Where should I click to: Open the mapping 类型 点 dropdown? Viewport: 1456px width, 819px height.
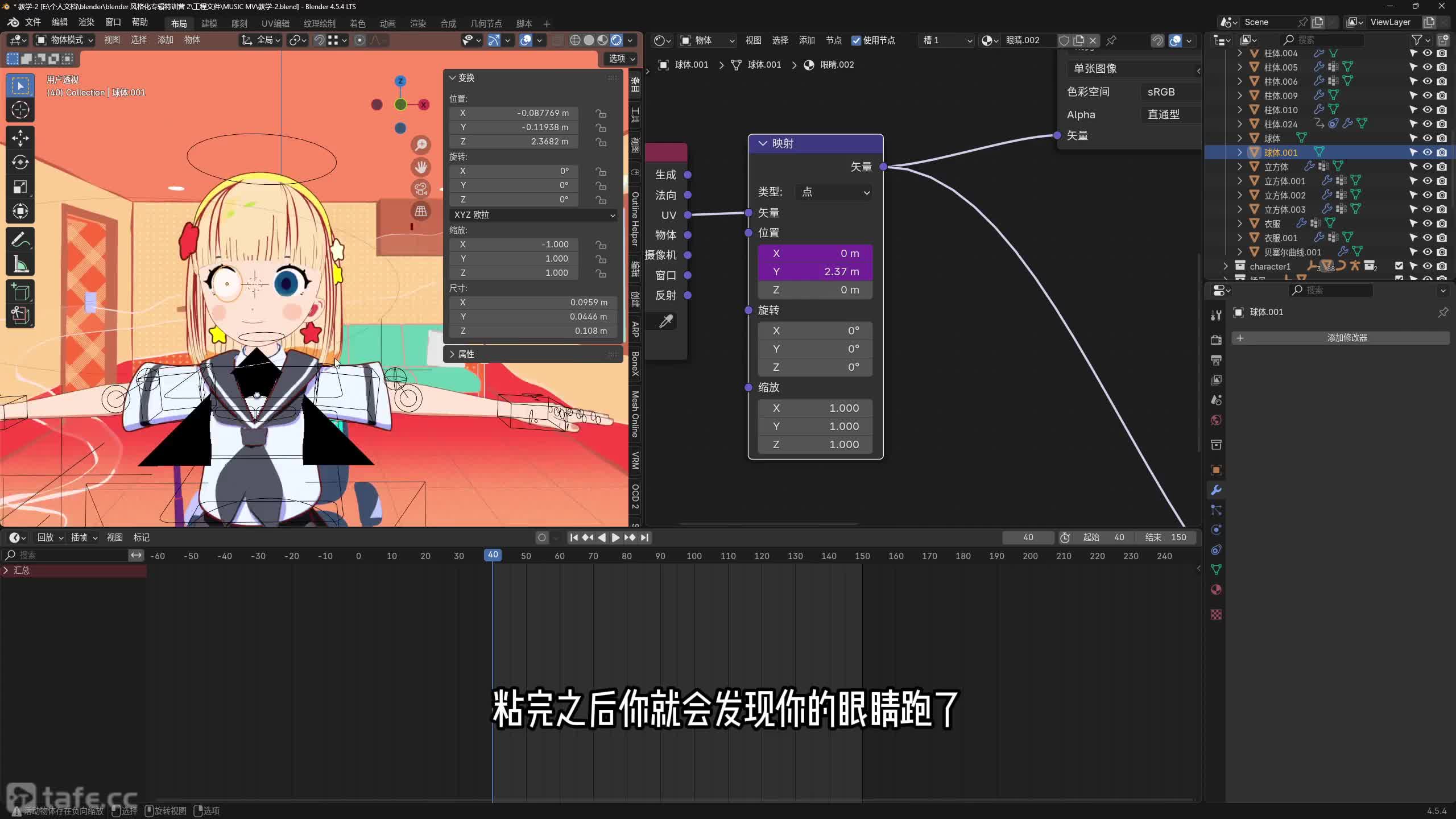[834, 192]
